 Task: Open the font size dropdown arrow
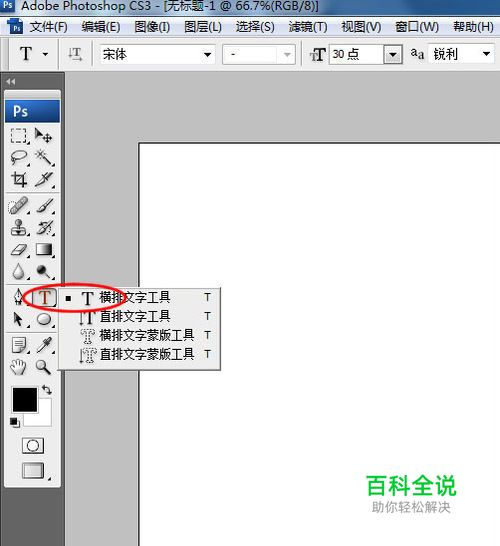393,55
